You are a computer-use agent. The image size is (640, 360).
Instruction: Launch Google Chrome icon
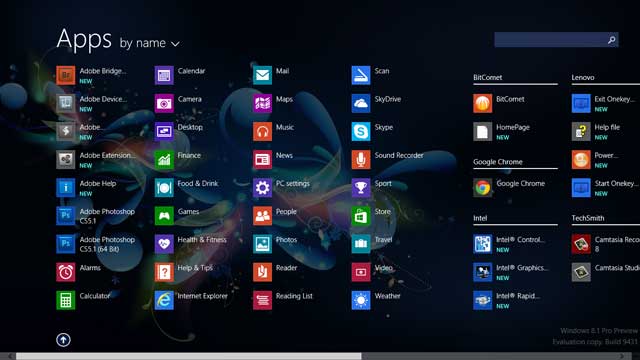[482, 188]
